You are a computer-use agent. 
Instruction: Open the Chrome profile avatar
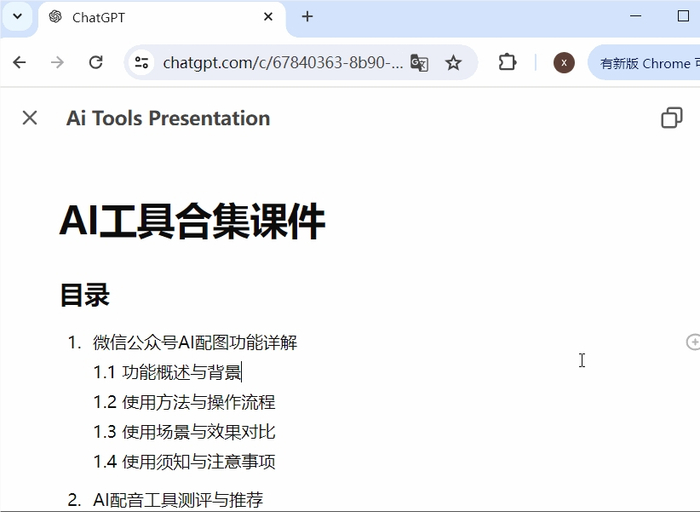tap(564, 63)
